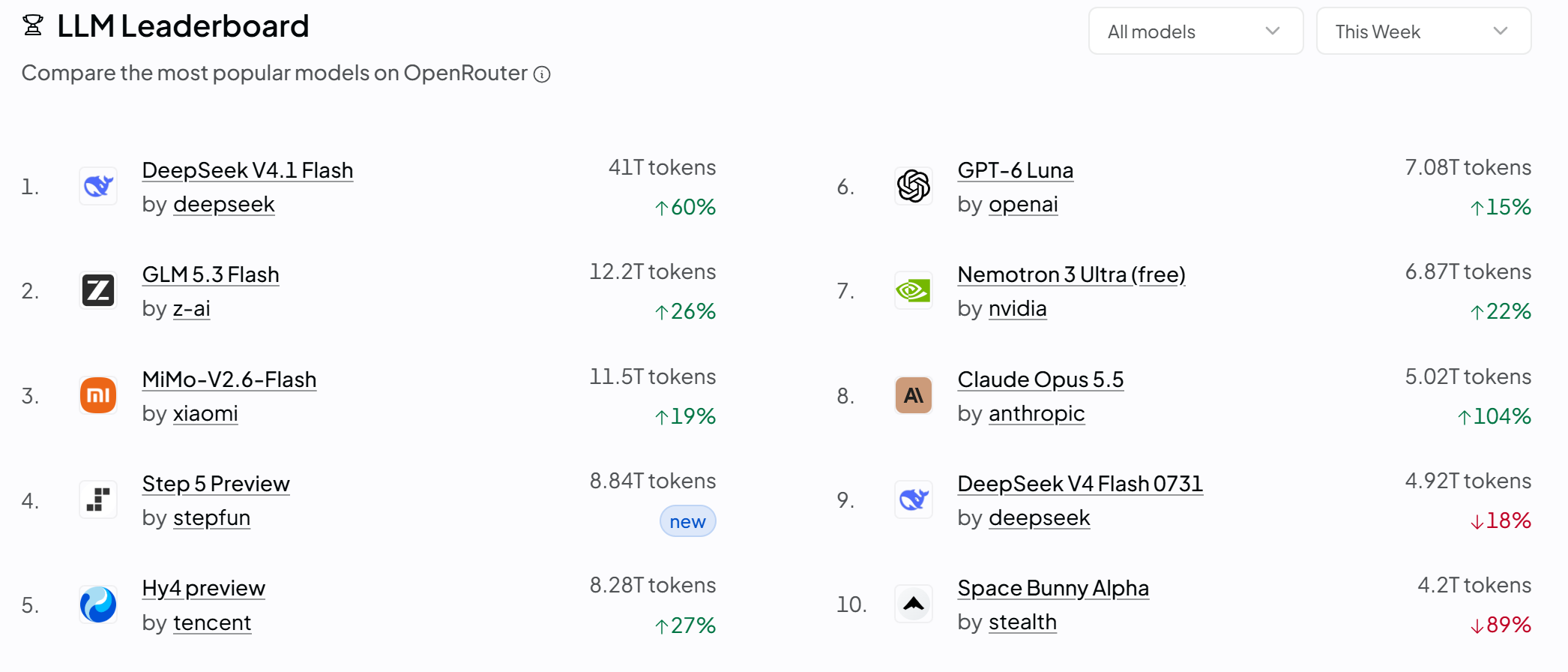
Task: Click the 41T tokens value
Action: pos(662,167)
